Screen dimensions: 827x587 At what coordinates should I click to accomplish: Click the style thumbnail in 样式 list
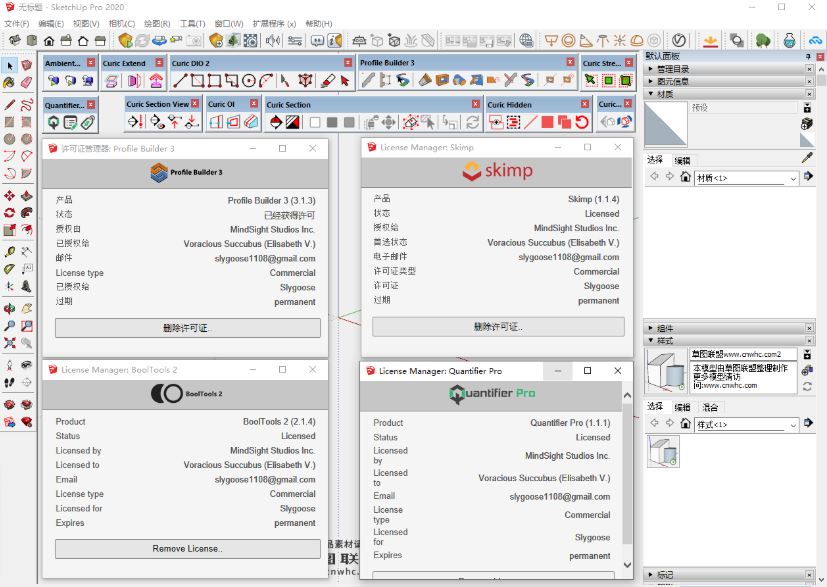coord(663,451)
